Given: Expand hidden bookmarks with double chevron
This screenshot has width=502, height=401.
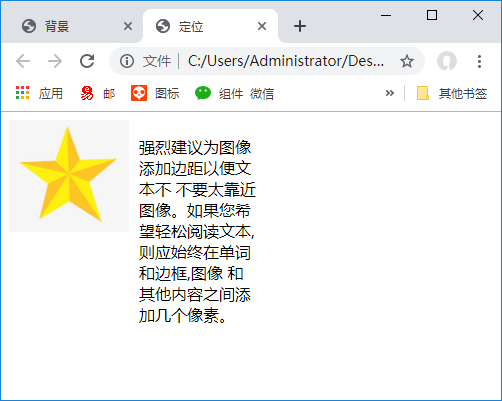Looking at the screenshot, I should 390,93.
